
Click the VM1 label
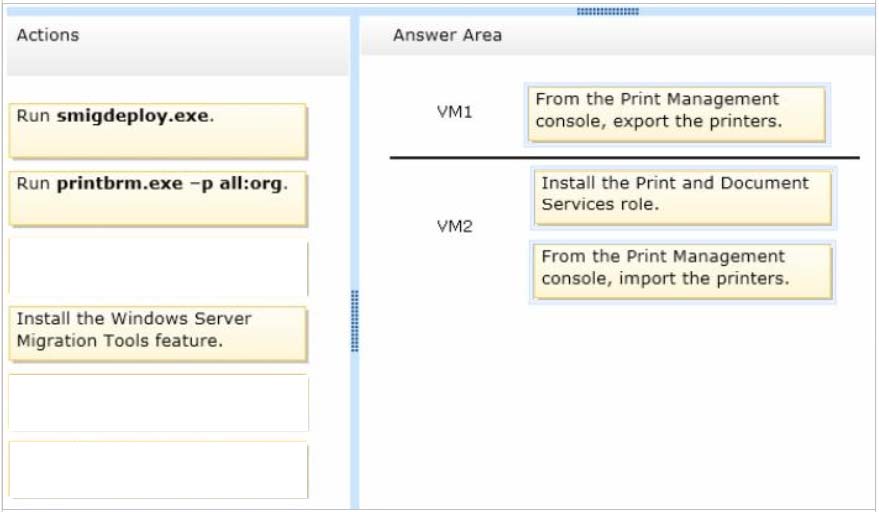pyautogui.click(x=455, y=112)
